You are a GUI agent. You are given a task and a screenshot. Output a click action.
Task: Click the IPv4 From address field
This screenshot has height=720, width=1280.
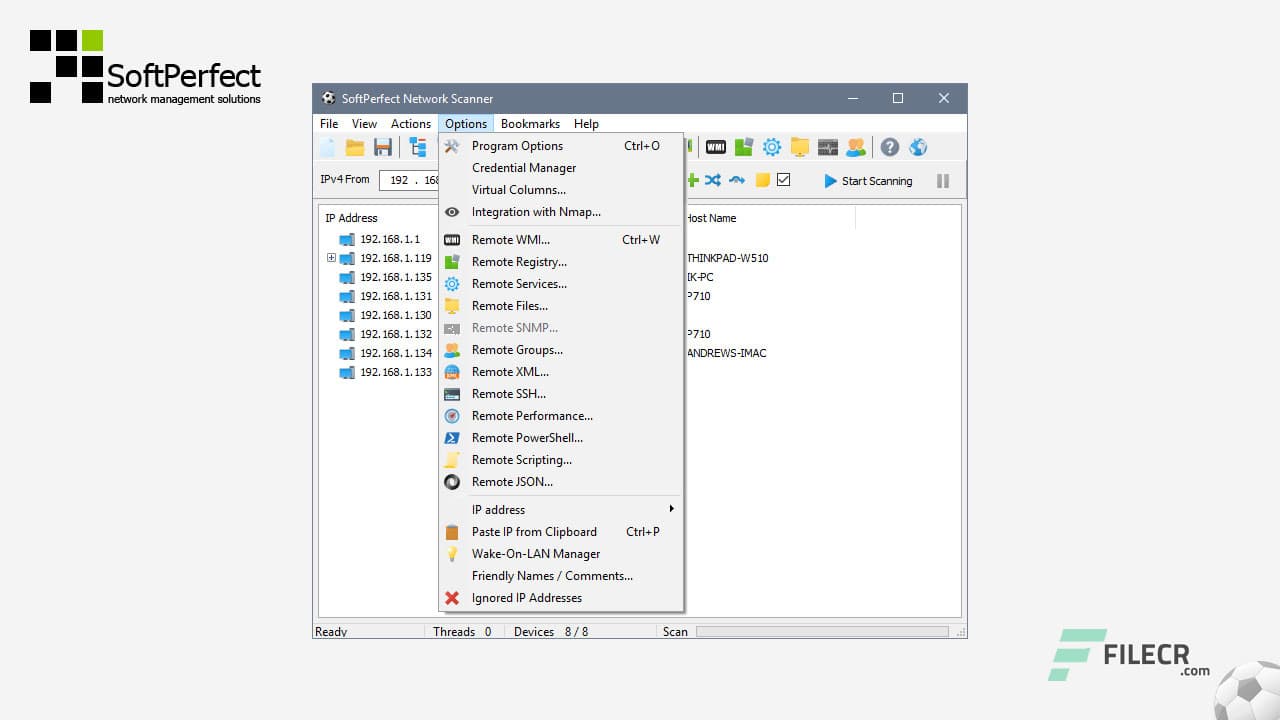pos(410,181)
